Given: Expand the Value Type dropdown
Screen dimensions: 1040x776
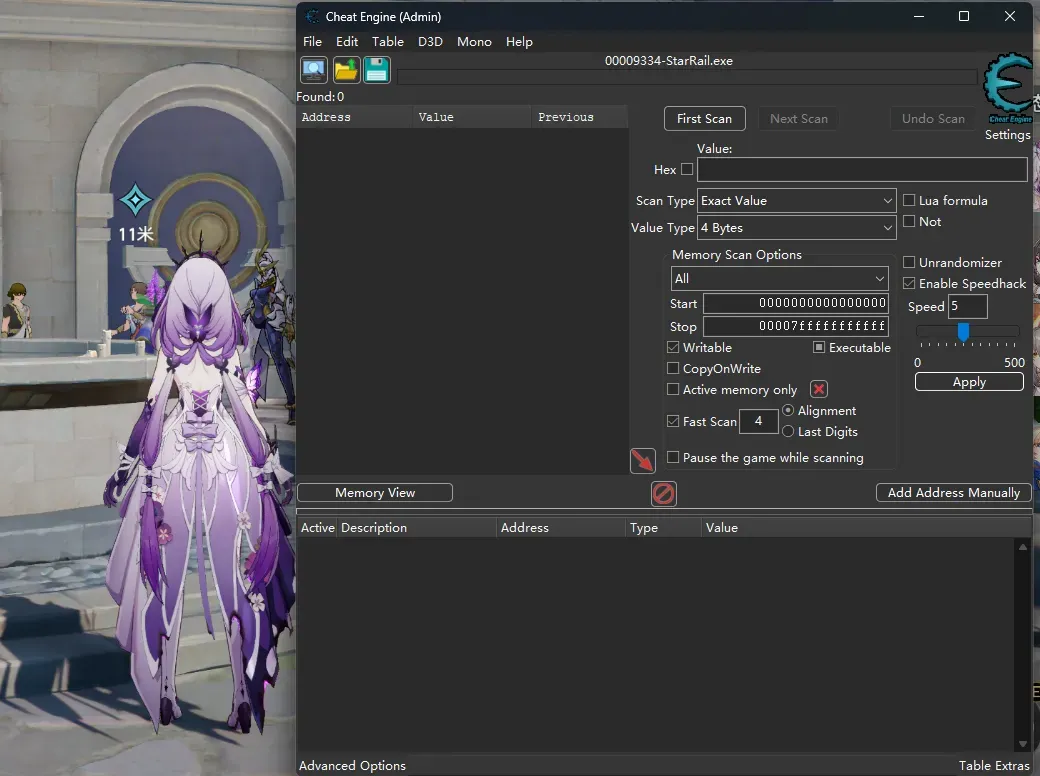Looking at the screenshot, I should click(x=796, y=228).
